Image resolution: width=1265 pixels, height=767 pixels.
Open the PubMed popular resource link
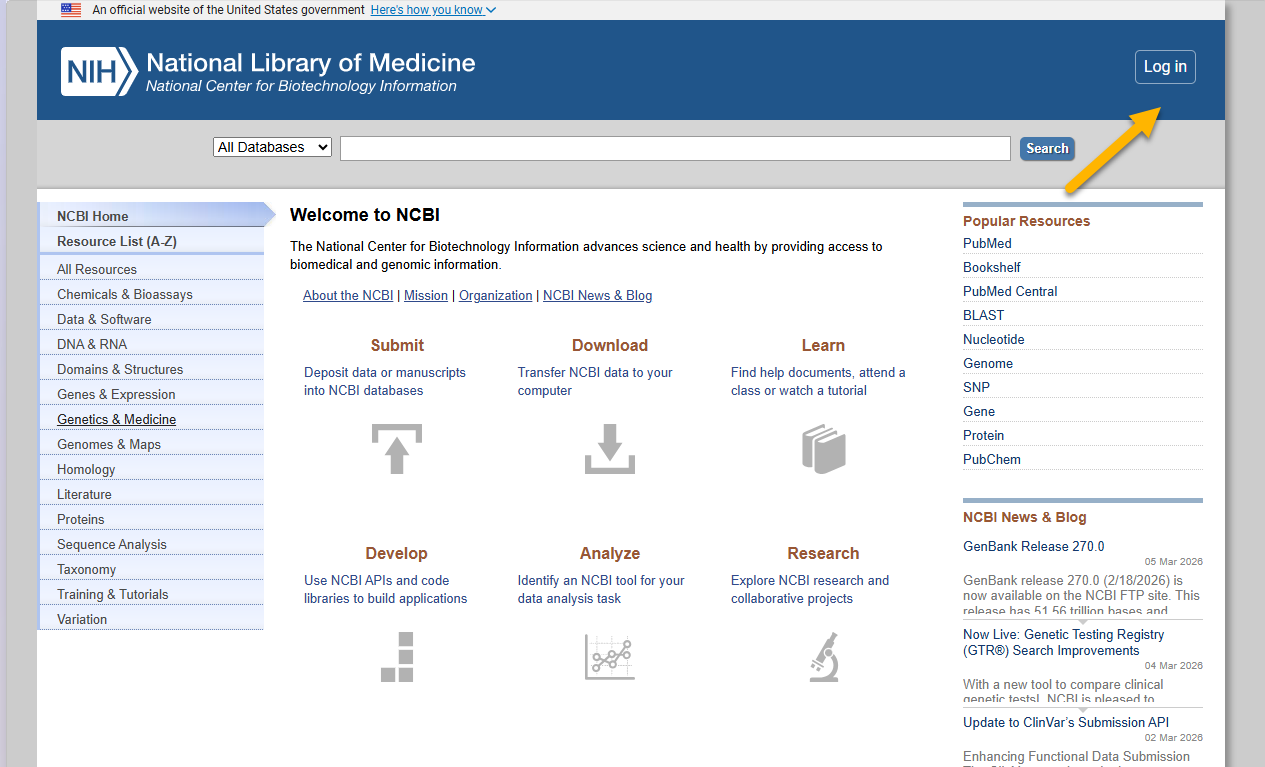click(x=987, y=243)
